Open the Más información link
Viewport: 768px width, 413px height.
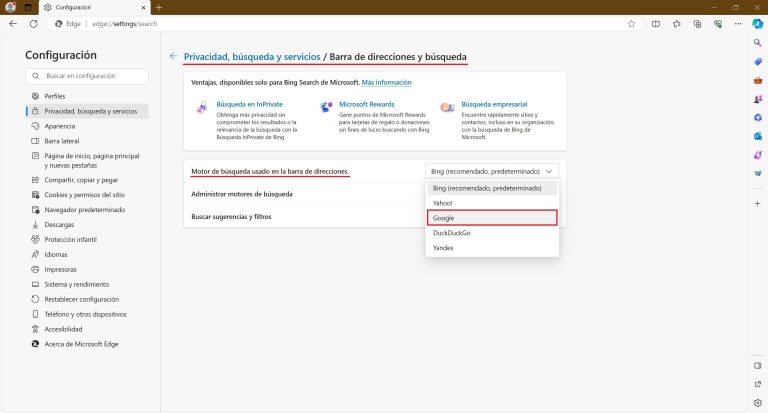pyautogui.click(x=386, y=82)
